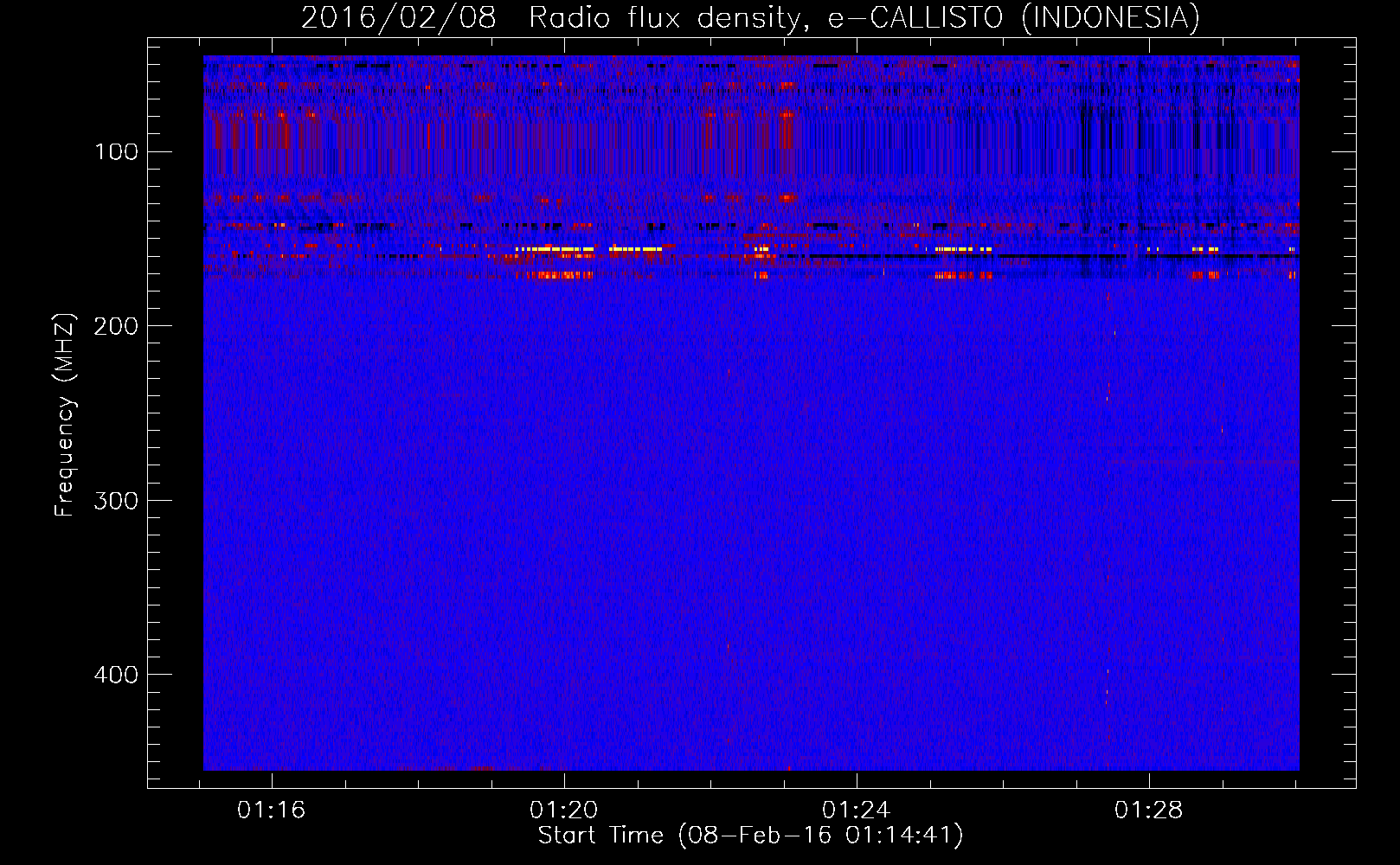1400x865 pixels.
Task: Click the 100 frequency tick label
Action: click(x=116, y=152)
